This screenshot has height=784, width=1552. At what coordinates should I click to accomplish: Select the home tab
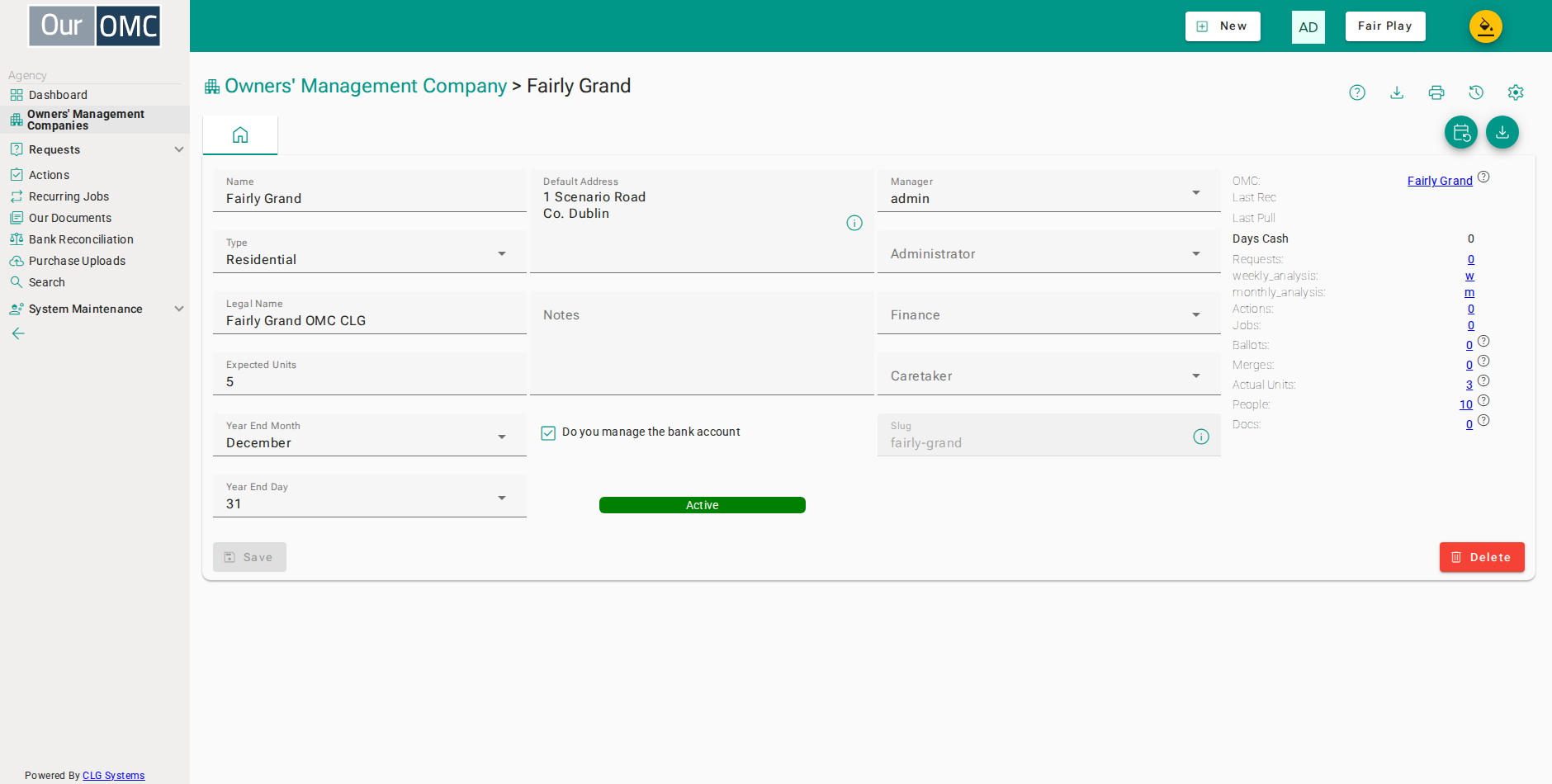240,135
